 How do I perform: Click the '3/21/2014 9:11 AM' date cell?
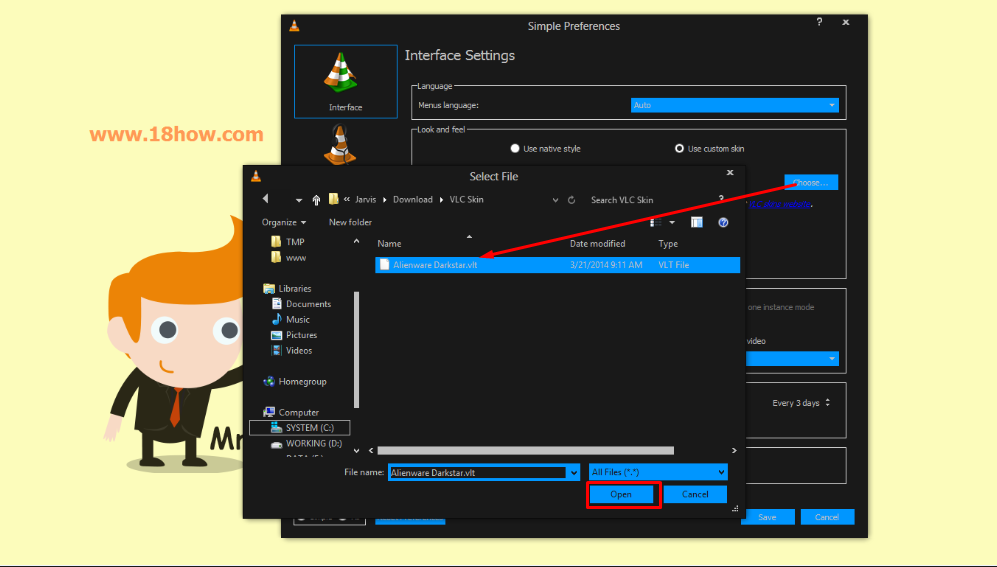coord(606,264)
